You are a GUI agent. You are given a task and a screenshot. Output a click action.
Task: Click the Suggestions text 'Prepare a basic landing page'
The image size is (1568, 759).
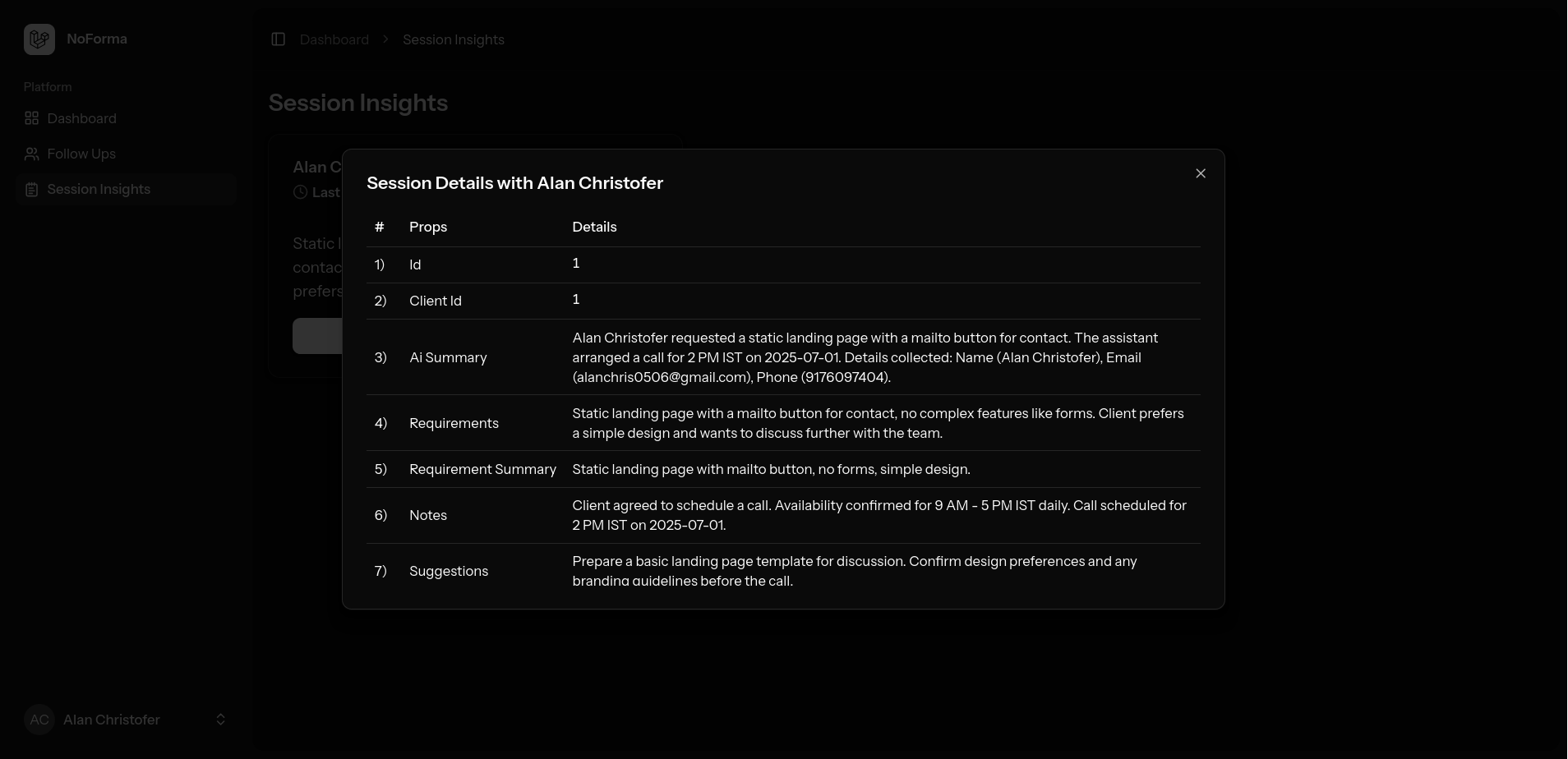point(855,571)
